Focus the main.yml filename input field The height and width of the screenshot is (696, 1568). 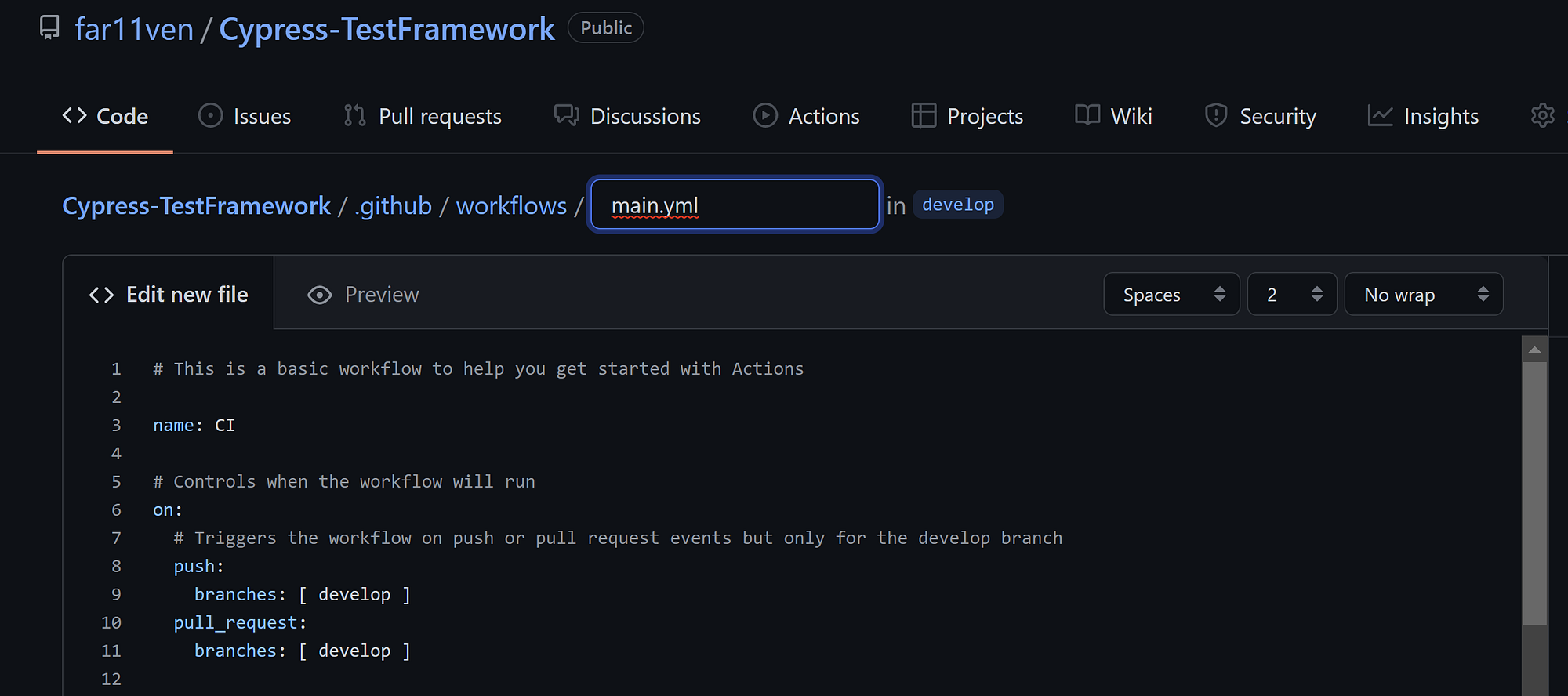pyautogui.click(x=735, y=205)
